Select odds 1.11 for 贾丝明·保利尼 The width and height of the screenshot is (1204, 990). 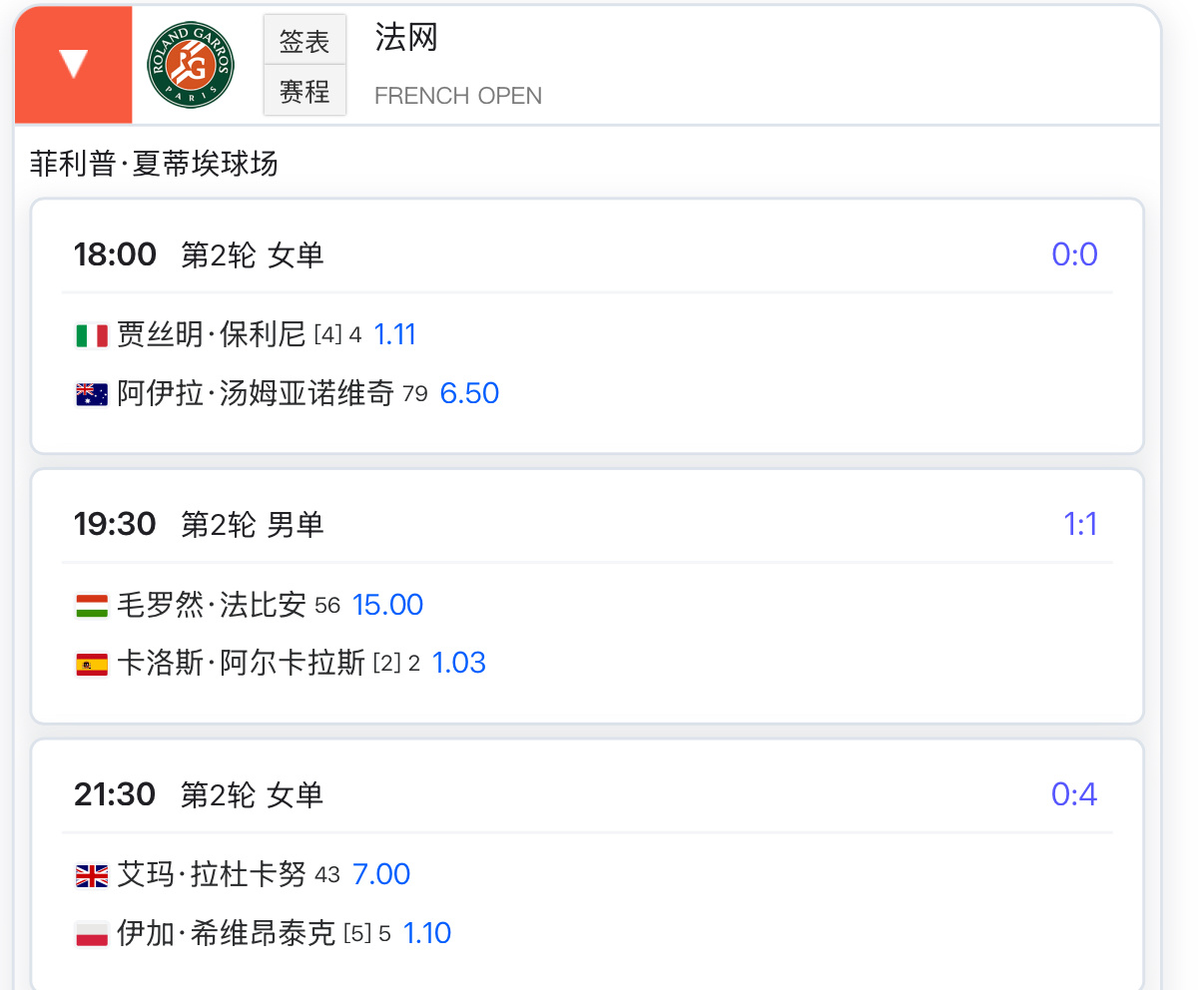394,334
